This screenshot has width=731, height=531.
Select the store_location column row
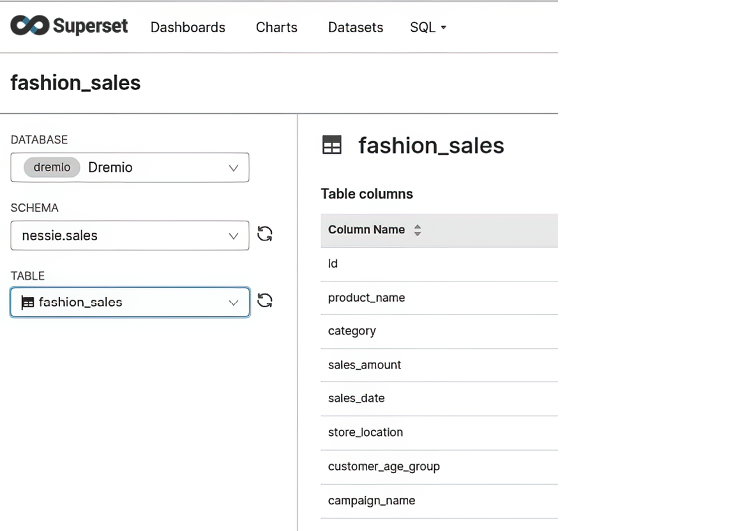[439, 433]
